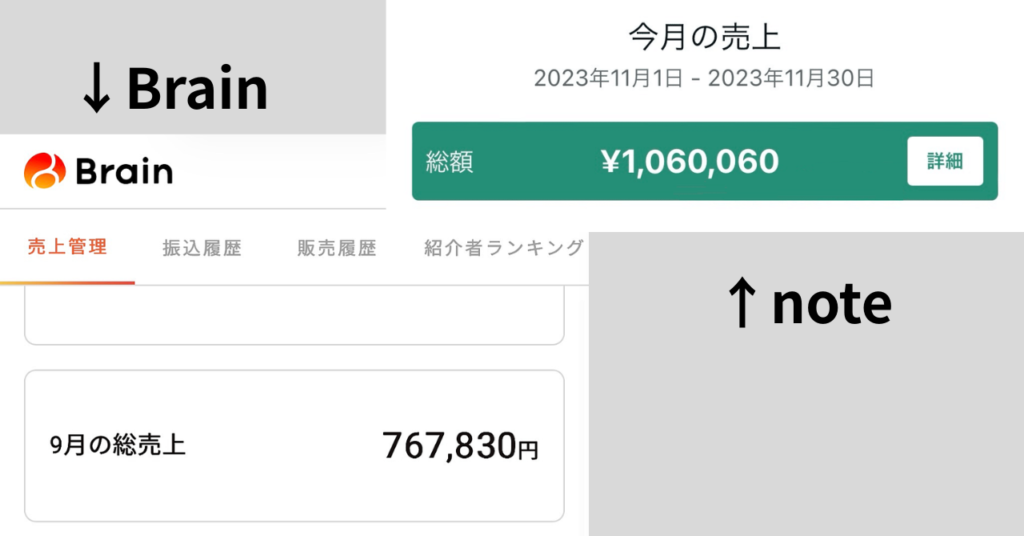The height and width of the screenshot is (536, 1024).
Task: Click the Brain logo icon
Action: 45,171
